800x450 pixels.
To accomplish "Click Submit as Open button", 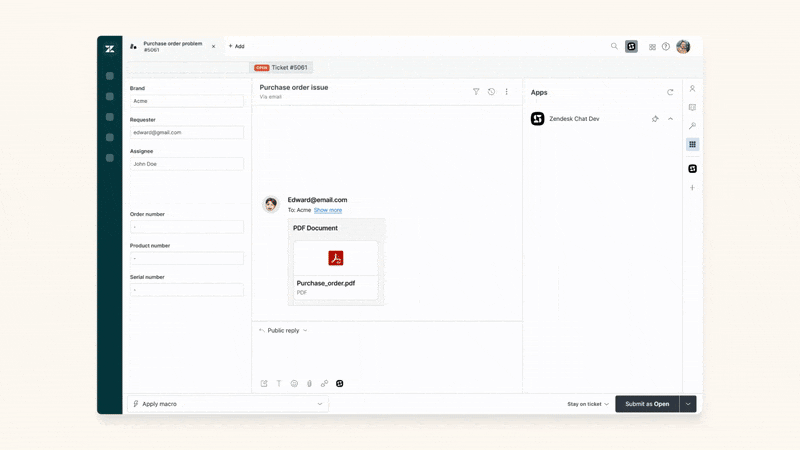I will pyautogui.click(x=647, y=404).
